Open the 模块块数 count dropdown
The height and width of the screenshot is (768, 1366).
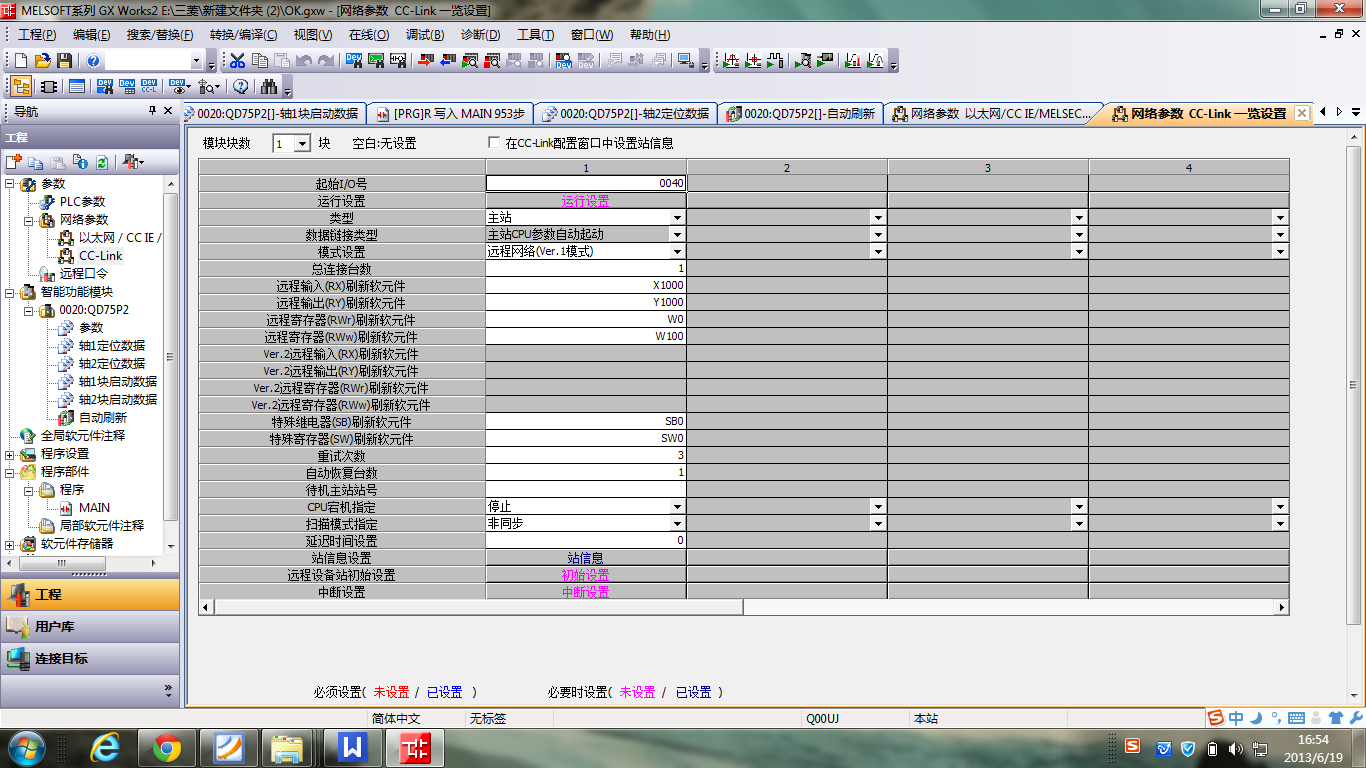point(302,144)
